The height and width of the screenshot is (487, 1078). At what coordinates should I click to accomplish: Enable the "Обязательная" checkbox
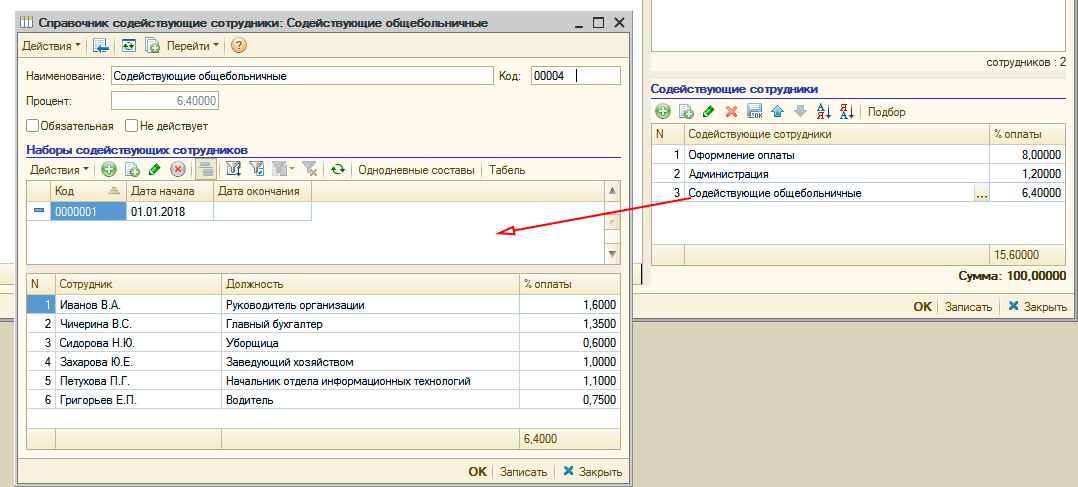(x=33, y=126)
